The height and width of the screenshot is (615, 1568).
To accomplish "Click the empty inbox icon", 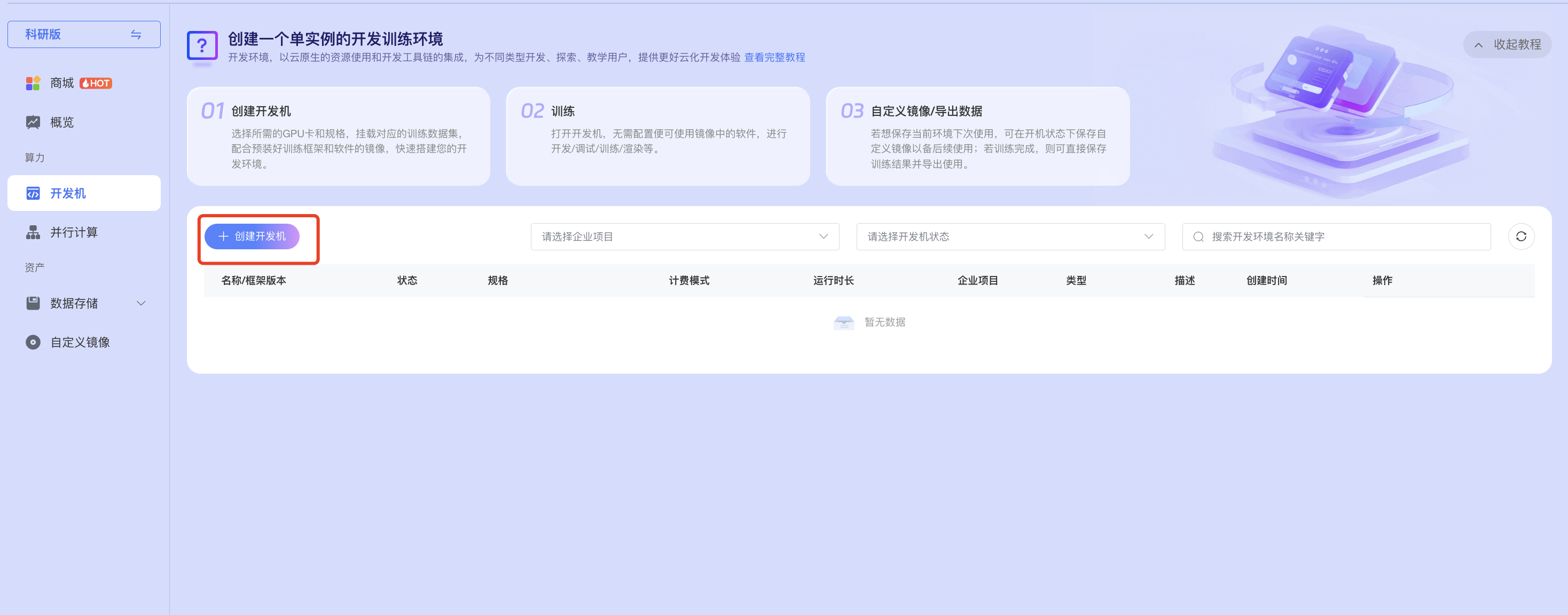I will tap(844, 322).
